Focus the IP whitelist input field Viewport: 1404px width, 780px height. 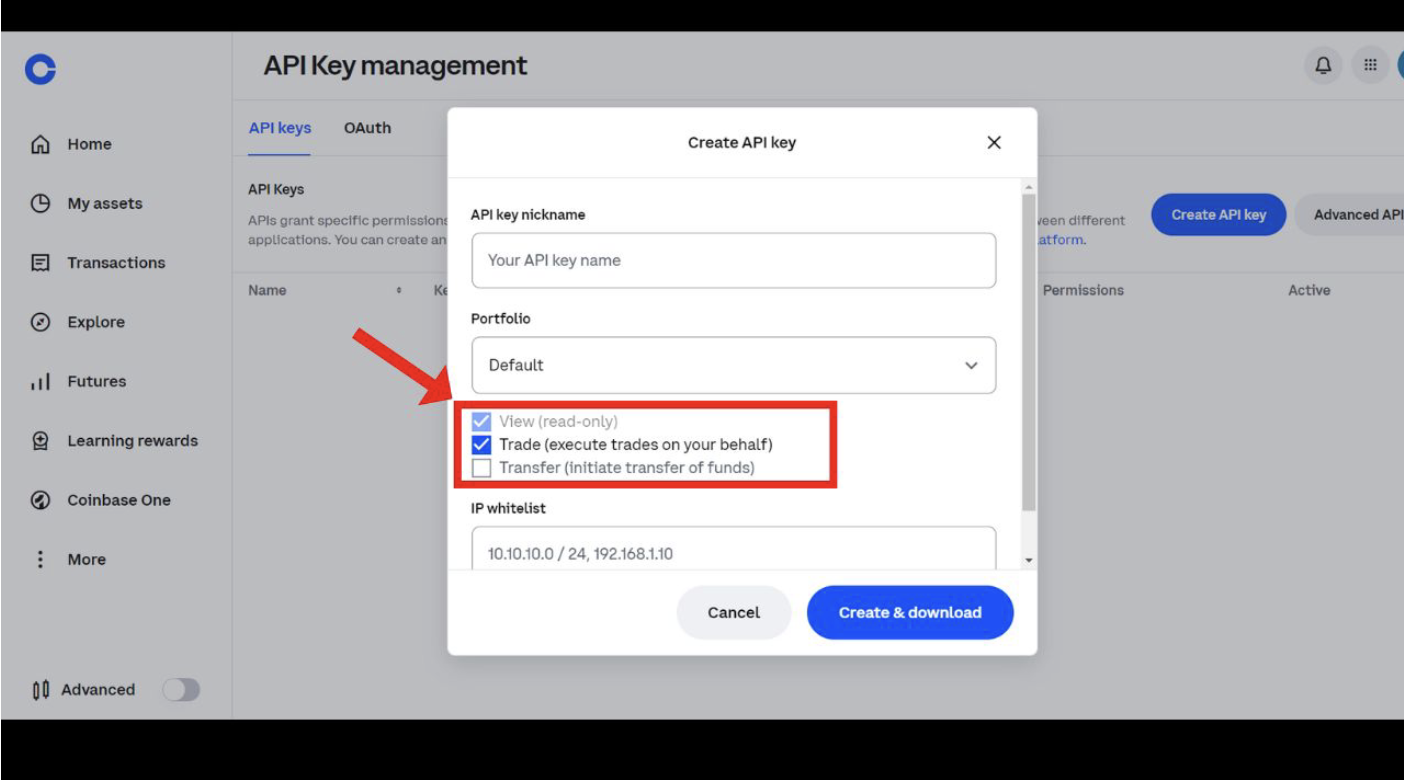click(x=734, y=550)
